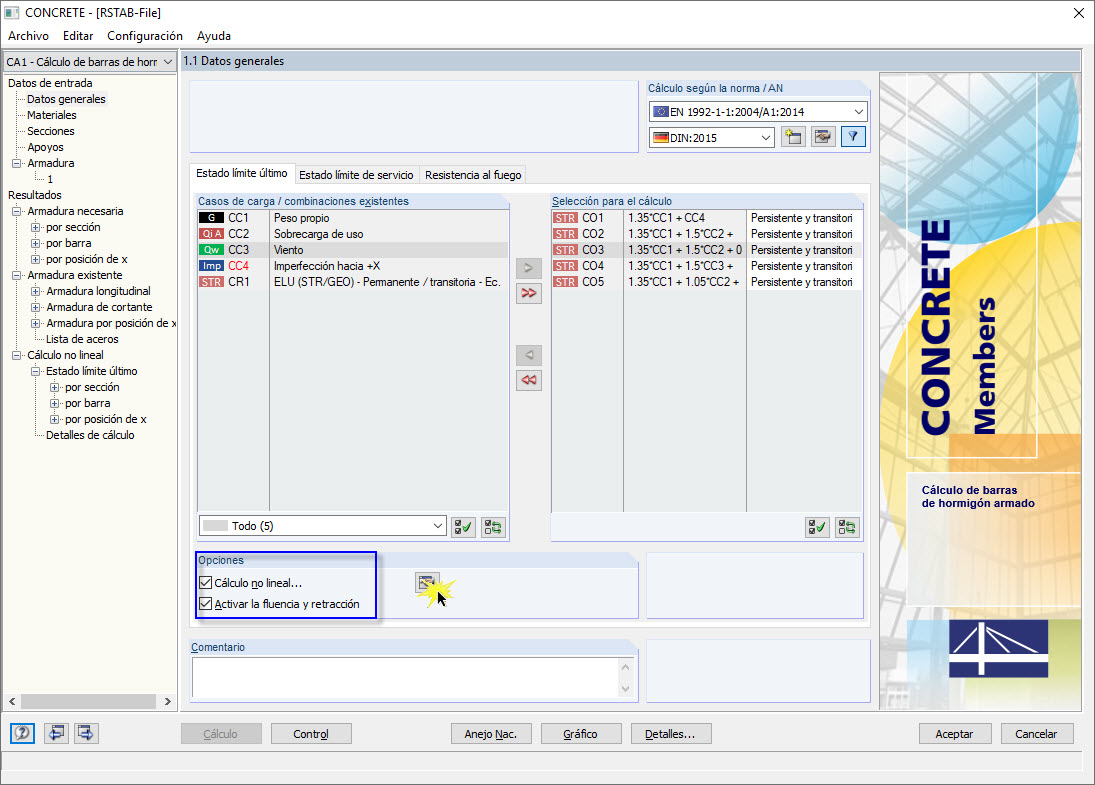
Task: Open the edit national annex settings icon
Action: click(x=823, y=137)
